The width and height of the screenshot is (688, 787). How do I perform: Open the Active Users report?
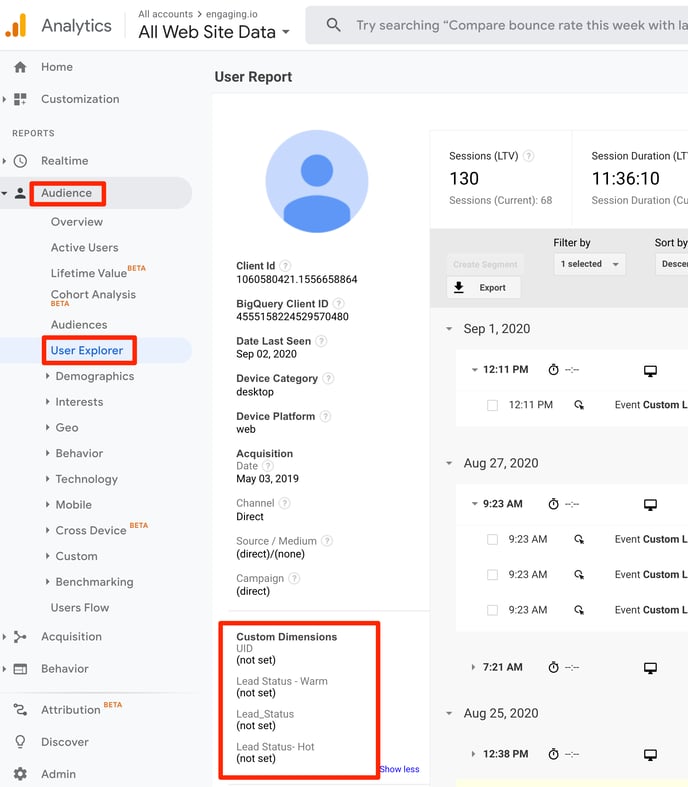point(84,247)
